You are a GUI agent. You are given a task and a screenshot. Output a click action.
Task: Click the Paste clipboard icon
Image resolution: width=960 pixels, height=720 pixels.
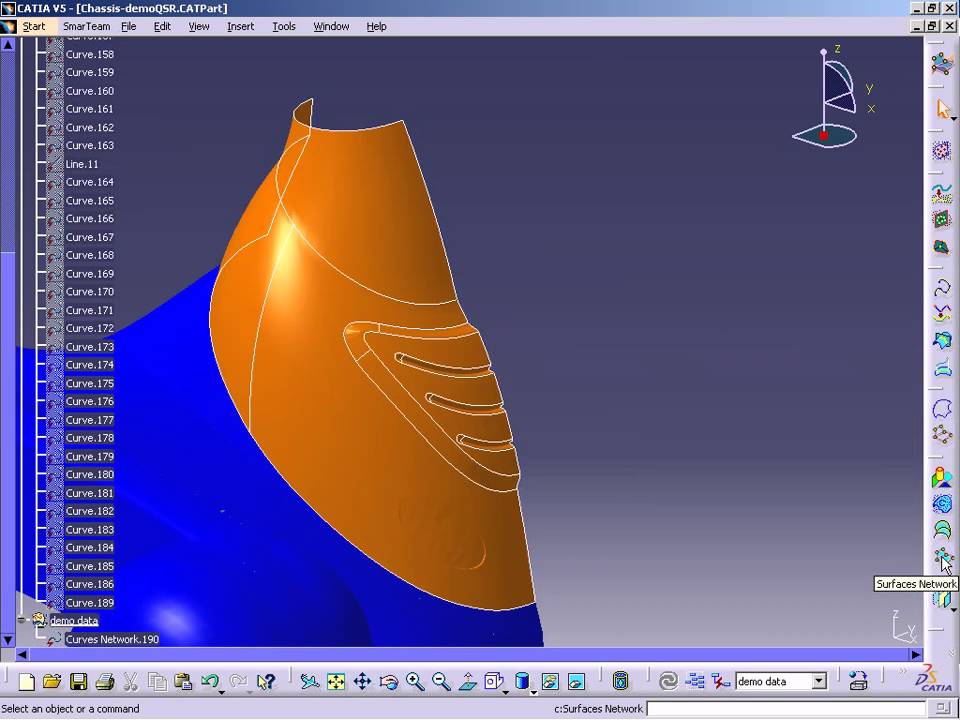(183, 681)
